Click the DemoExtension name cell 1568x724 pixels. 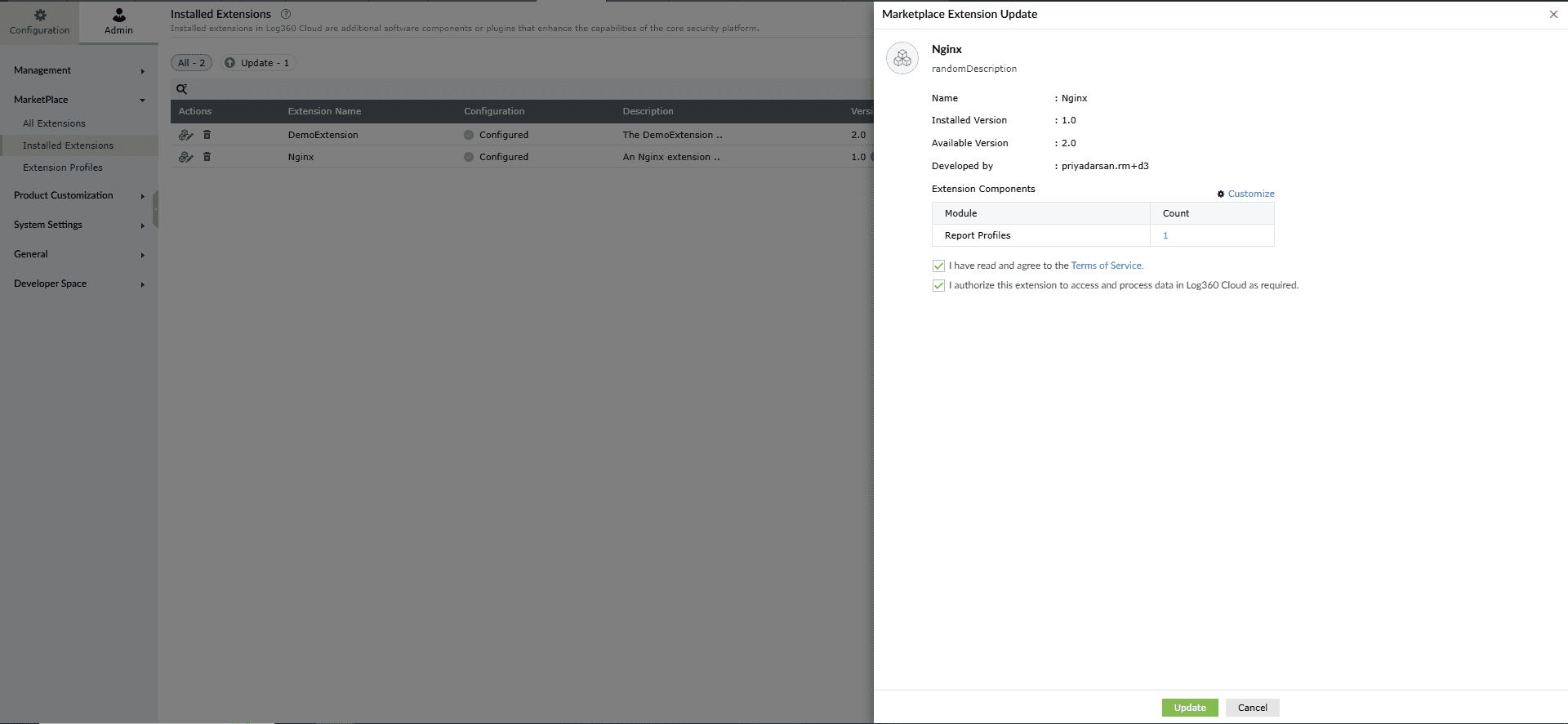click(323, 135)
